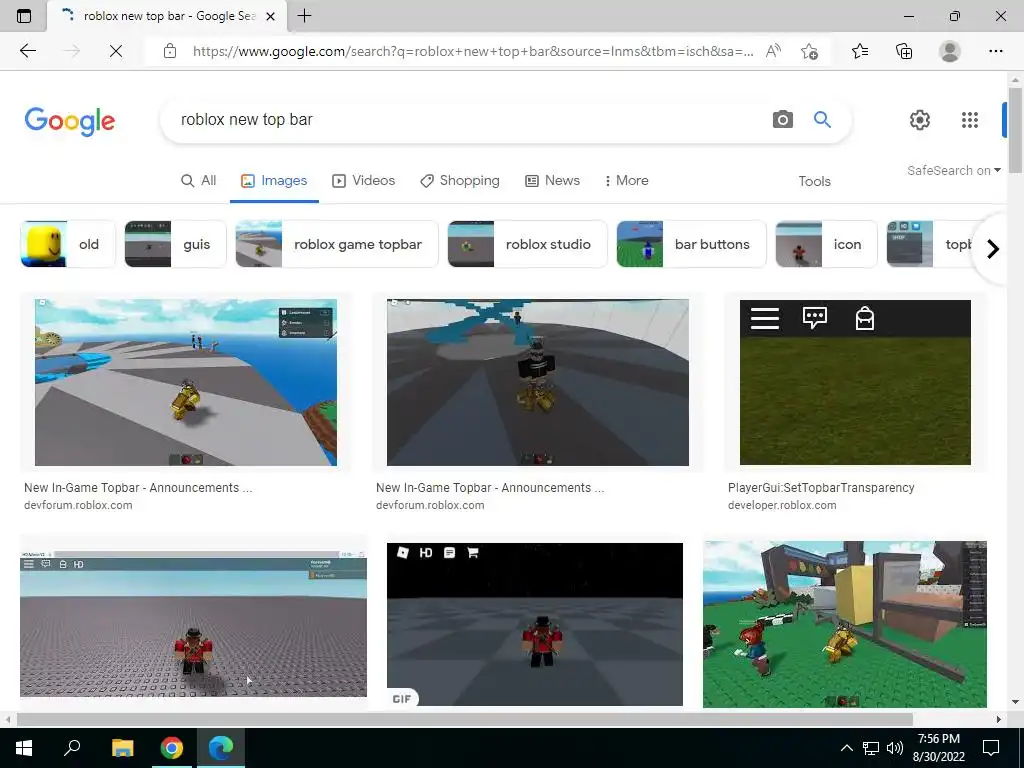Open Google quick settings gear
Viewport: 1024px width, 768px height.
click(920, 120)
